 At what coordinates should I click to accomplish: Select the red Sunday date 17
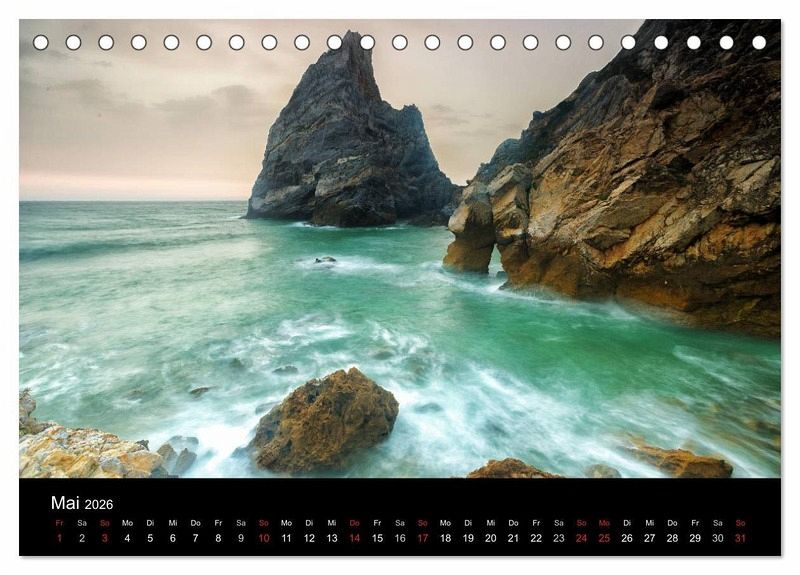[422, 538]
